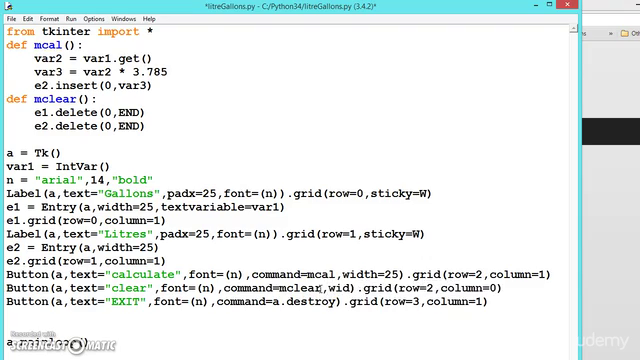Place cursor on 'def mclear():' line
640x360 pixels.
pyautogui.click(x=51, y=99)
